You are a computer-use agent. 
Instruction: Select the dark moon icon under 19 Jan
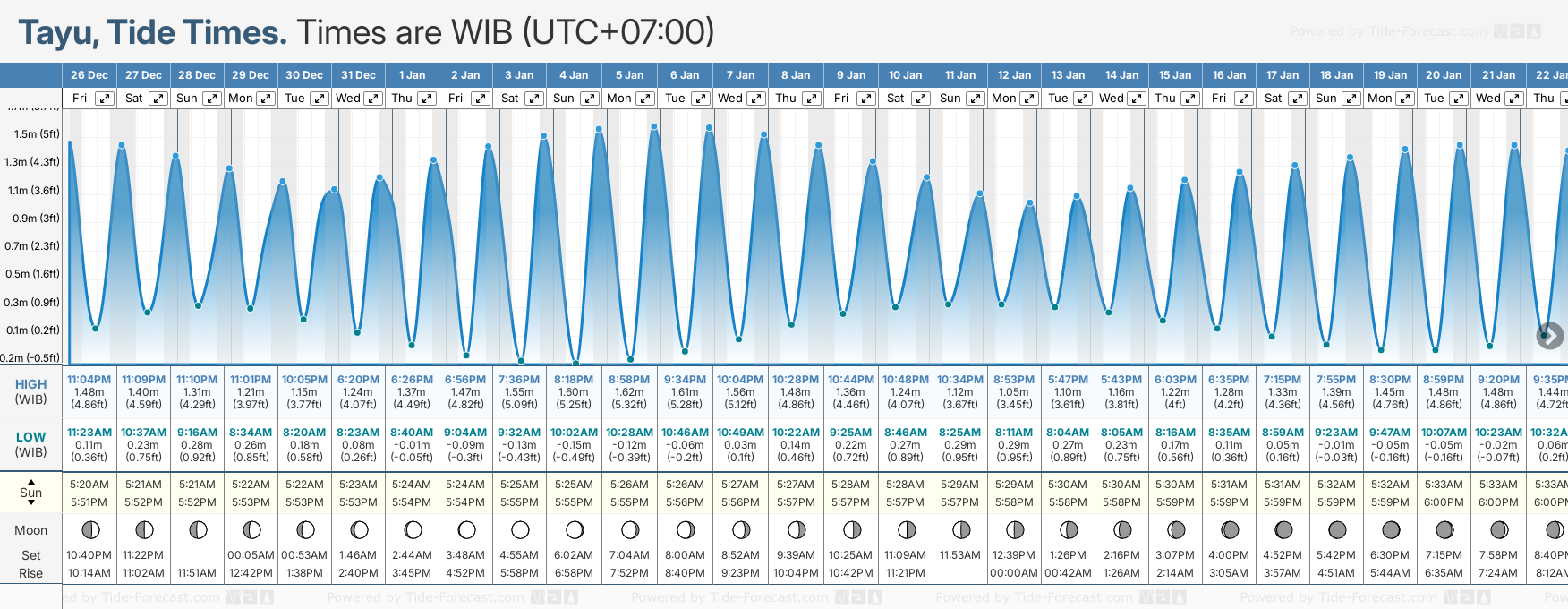[1391, 529]
